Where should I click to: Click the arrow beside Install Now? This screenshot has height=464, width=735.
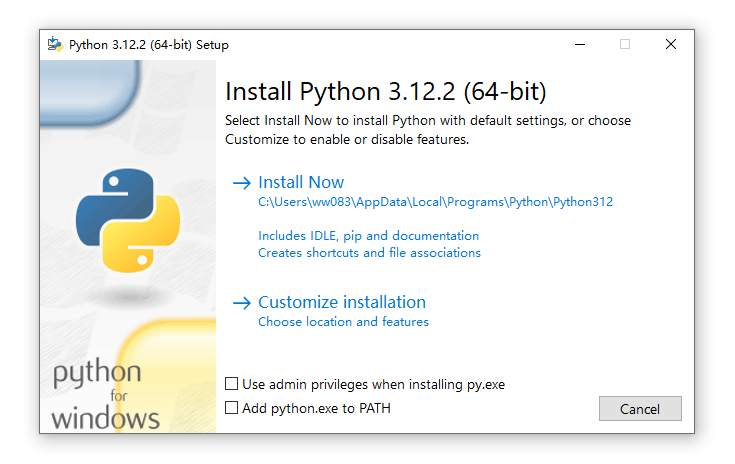241,183
